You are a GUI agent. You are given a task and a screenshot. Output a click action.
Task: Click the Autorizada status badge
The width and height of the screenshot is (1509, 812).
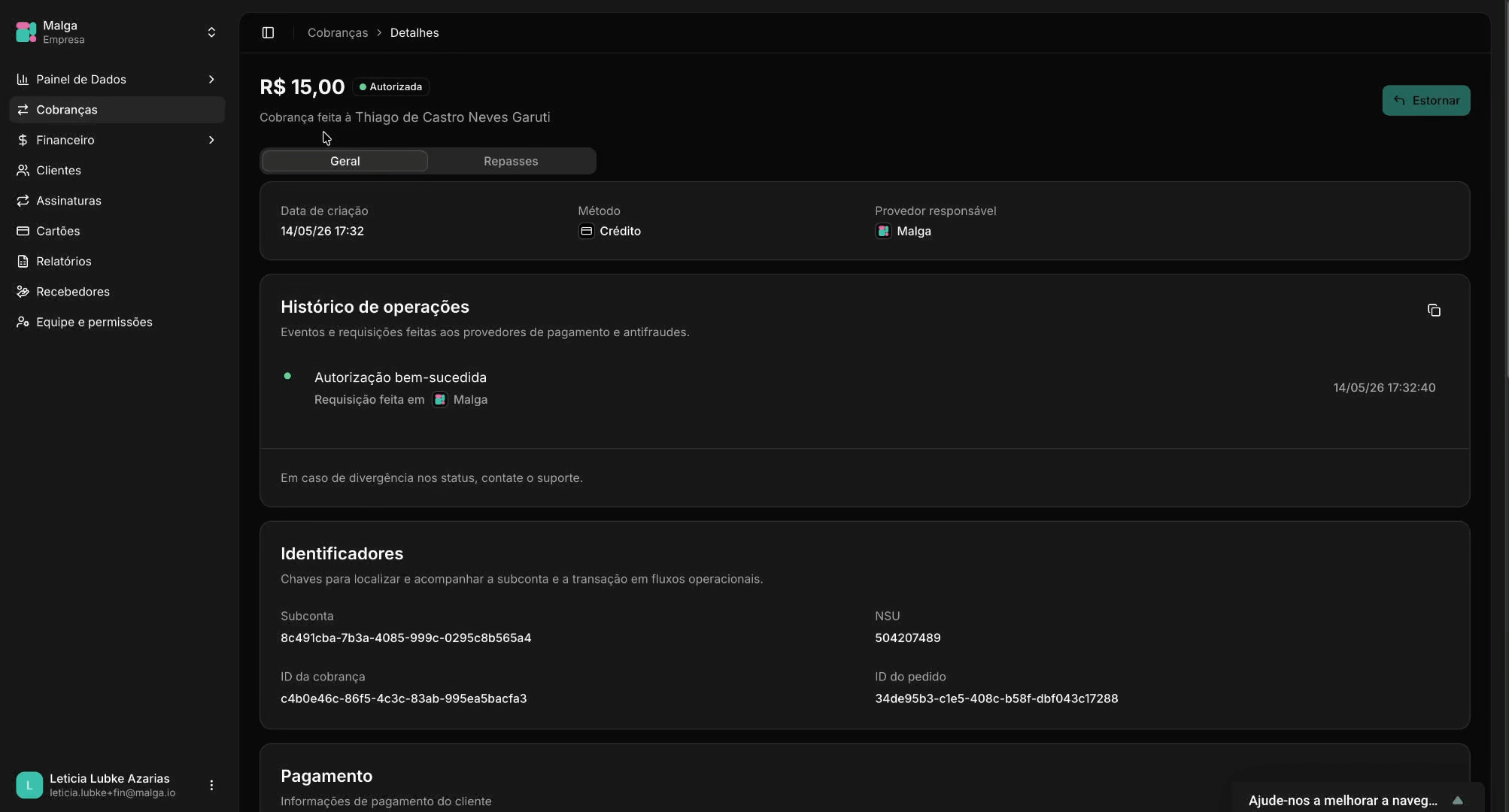click(390, 87)
